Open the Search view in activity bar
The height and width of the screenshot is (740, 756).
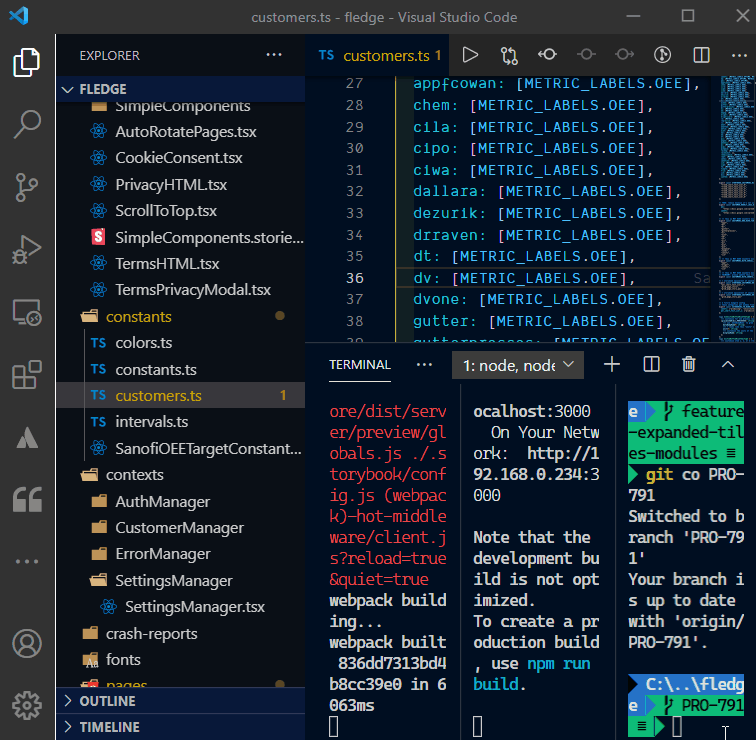[27, 124]
